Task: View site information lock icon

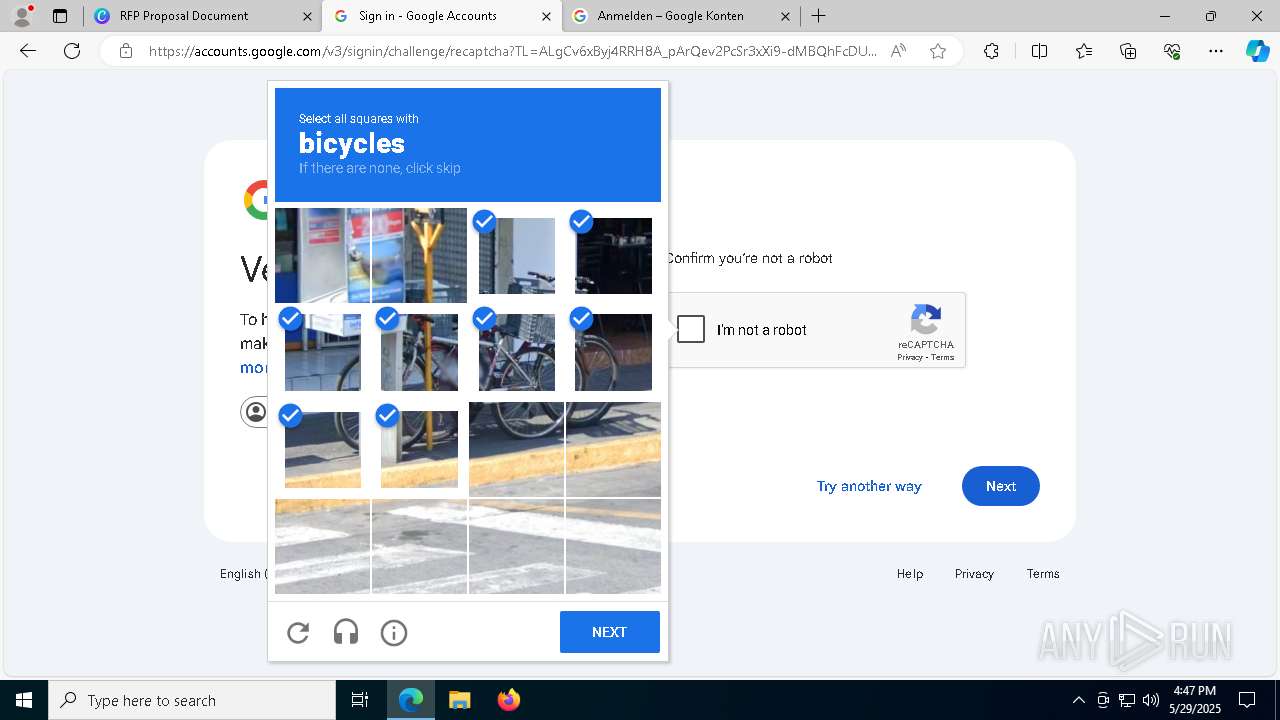Action: tap(126, 51)
